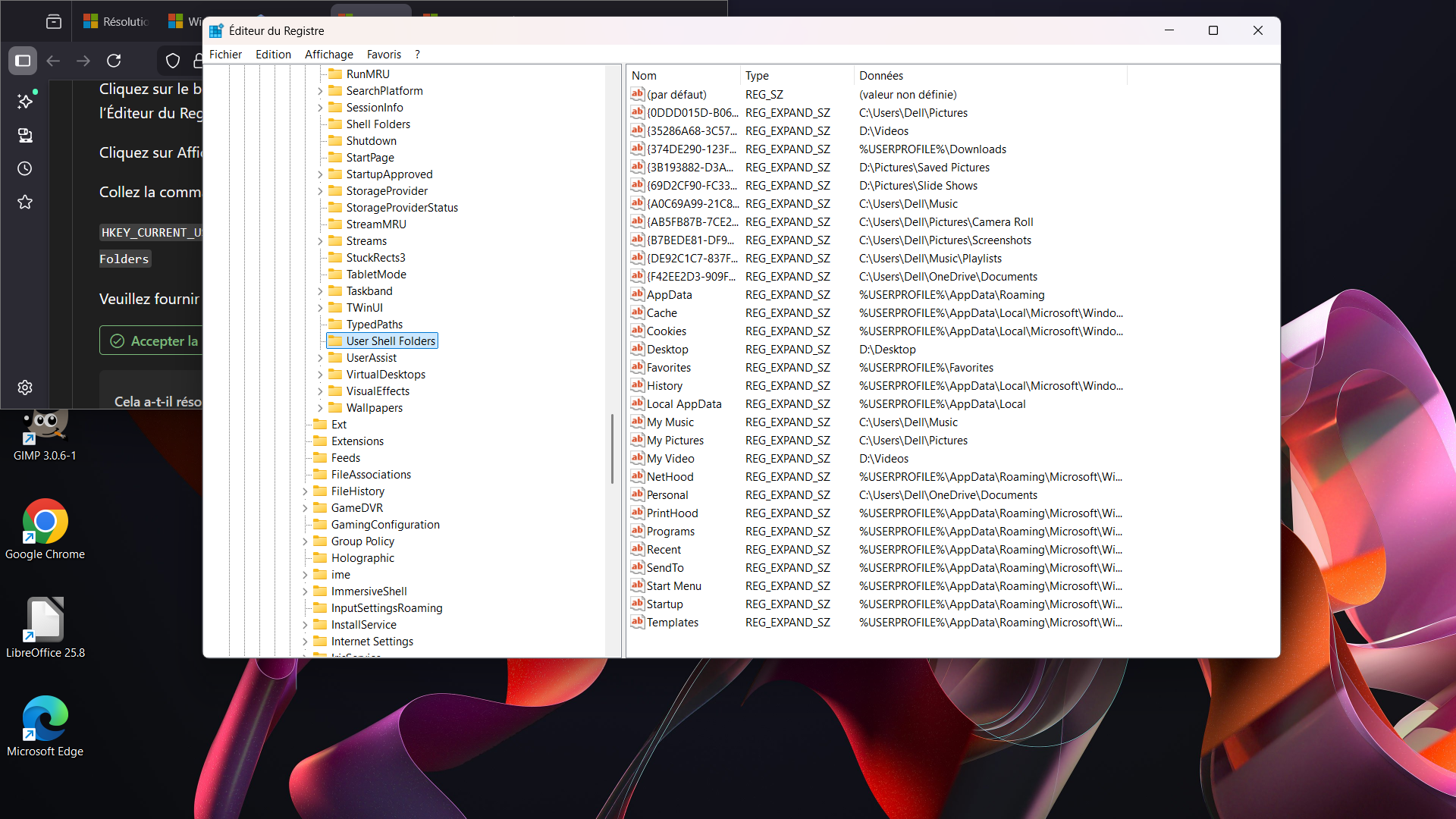Open the Fichier menu
The image size is (1456, 819).
225,54
